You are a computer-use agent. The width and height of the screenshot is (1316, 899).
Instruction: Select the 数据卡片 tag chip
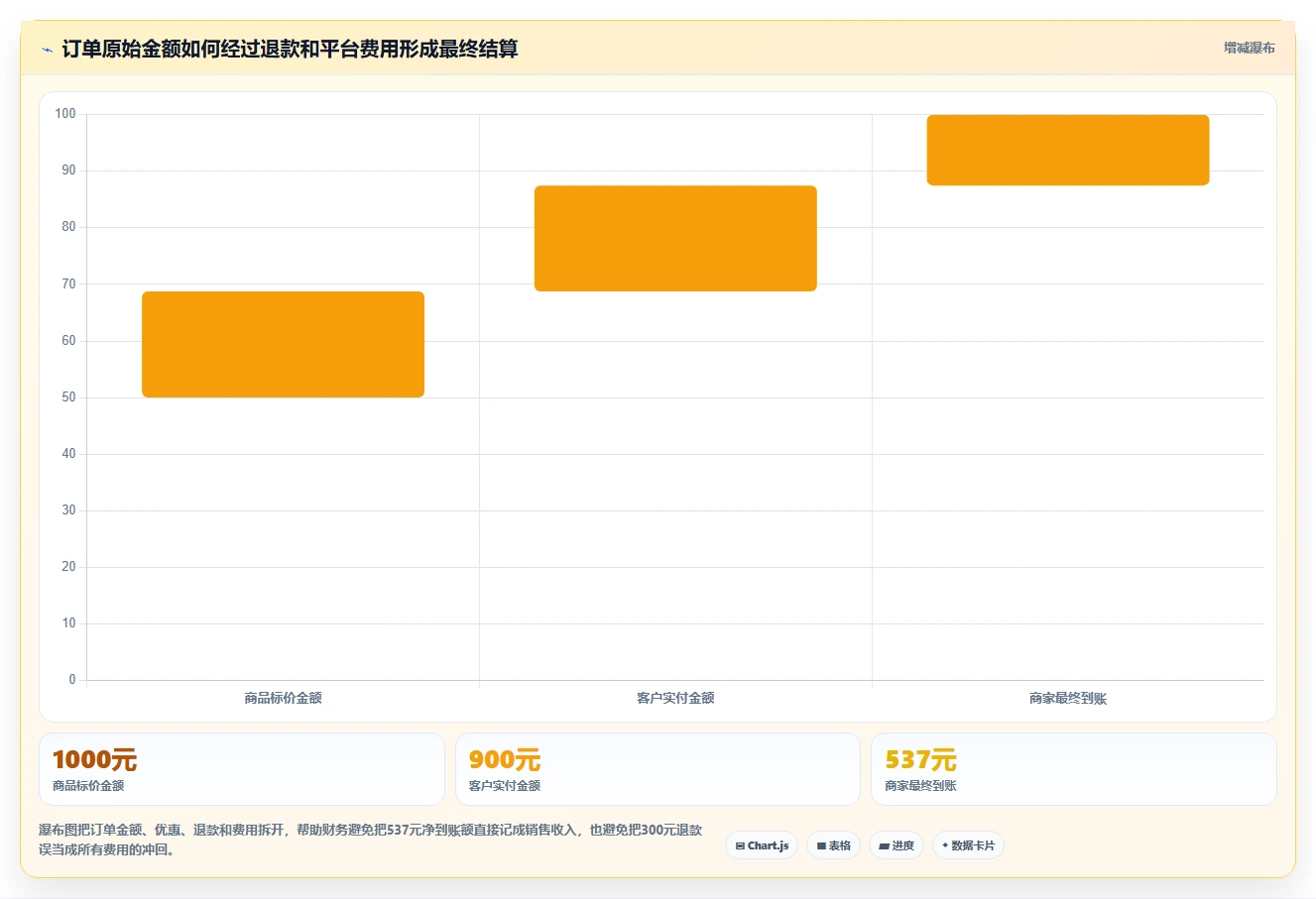tap(968, 845)
